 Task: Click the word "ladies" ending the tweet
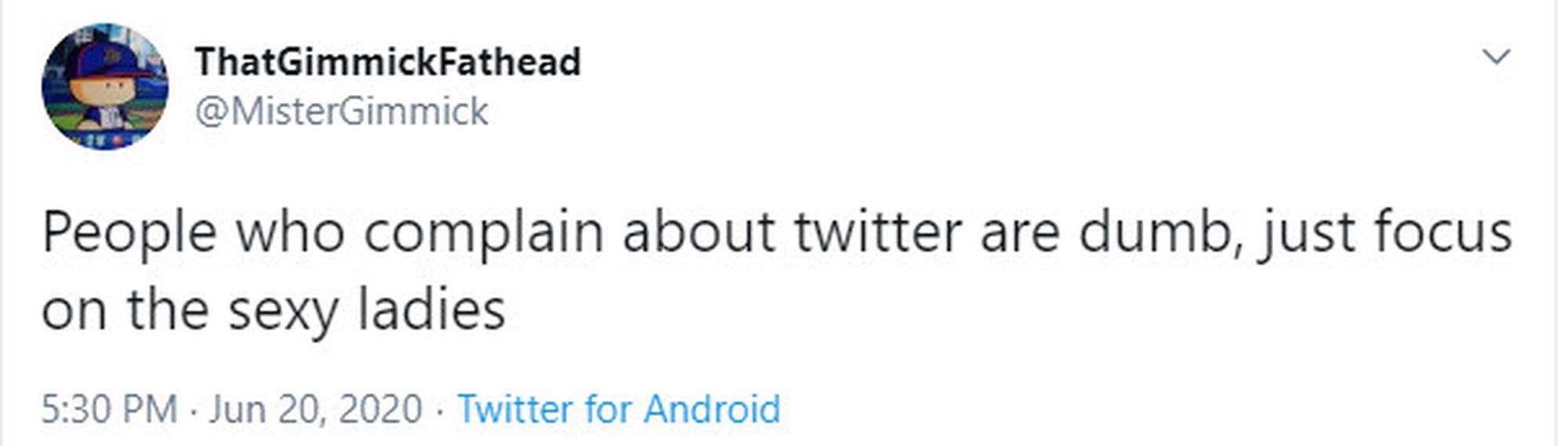(431, 311)
